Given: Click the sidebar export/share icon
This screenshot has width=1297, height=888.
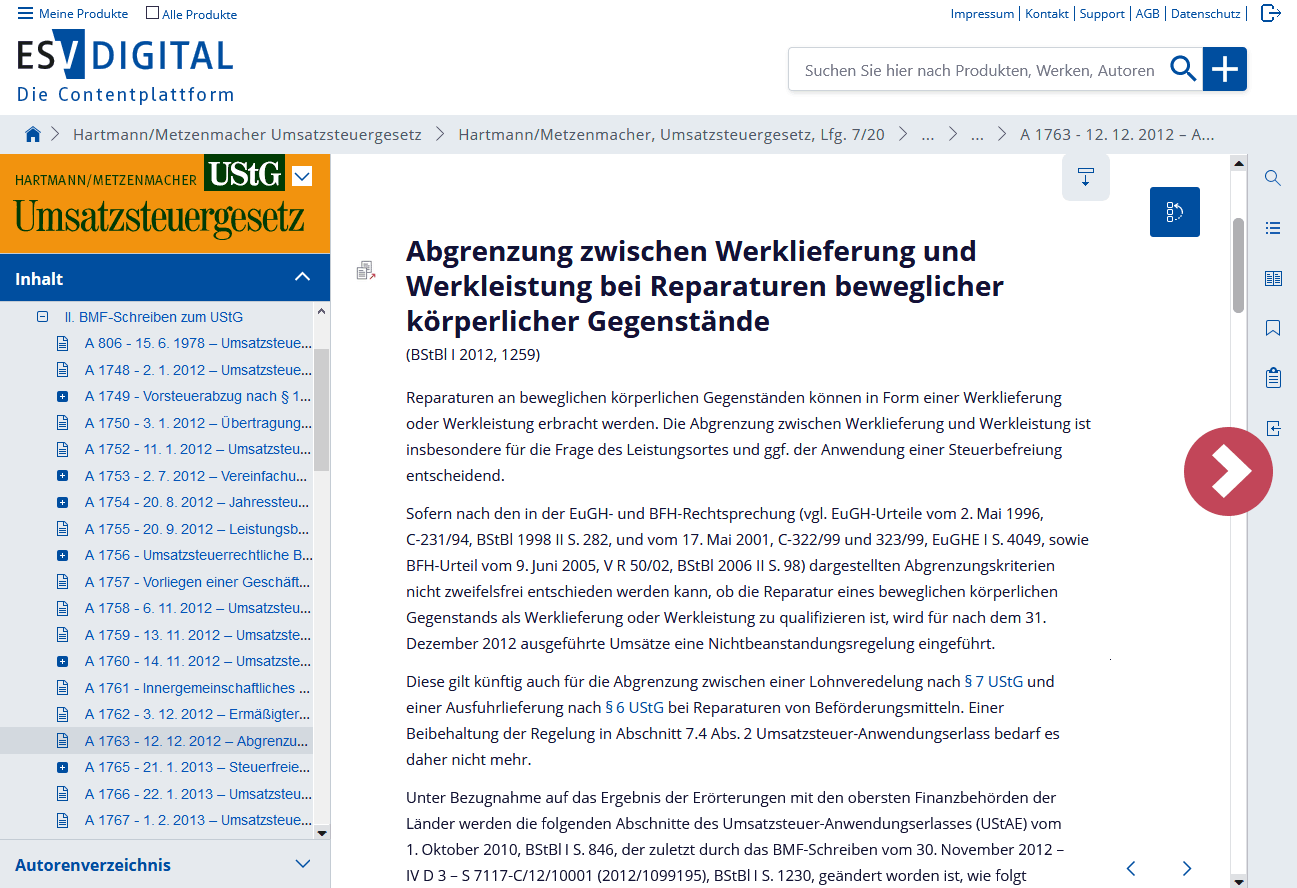Looking at the screenshot, I should (x=1273, y=428).
